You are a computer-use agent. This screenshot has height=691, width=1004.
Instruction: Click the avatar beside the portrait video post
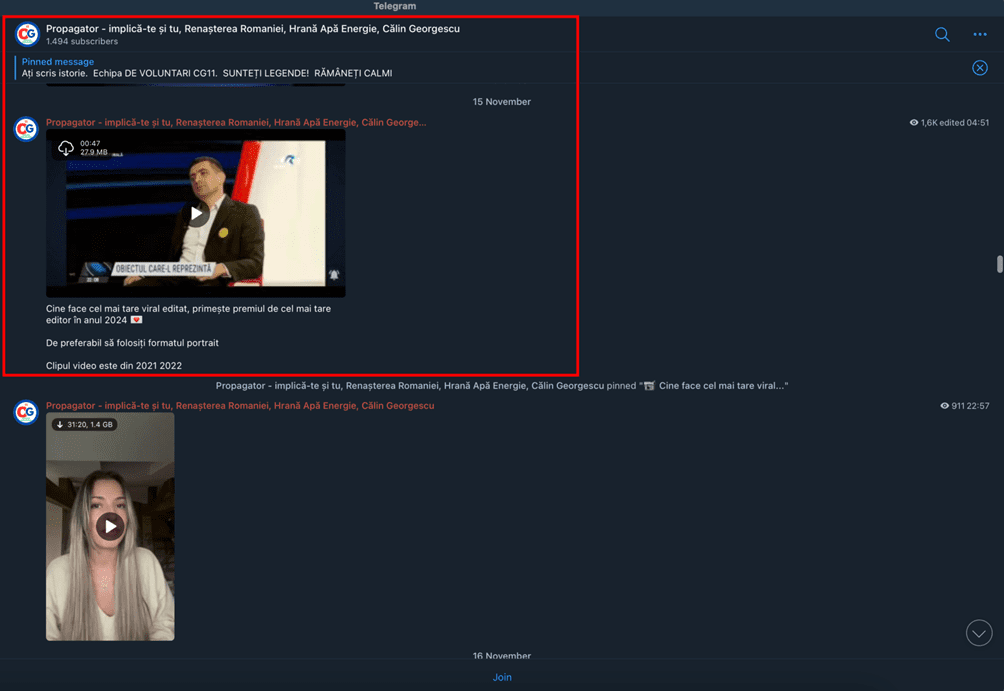click(26, 412)
